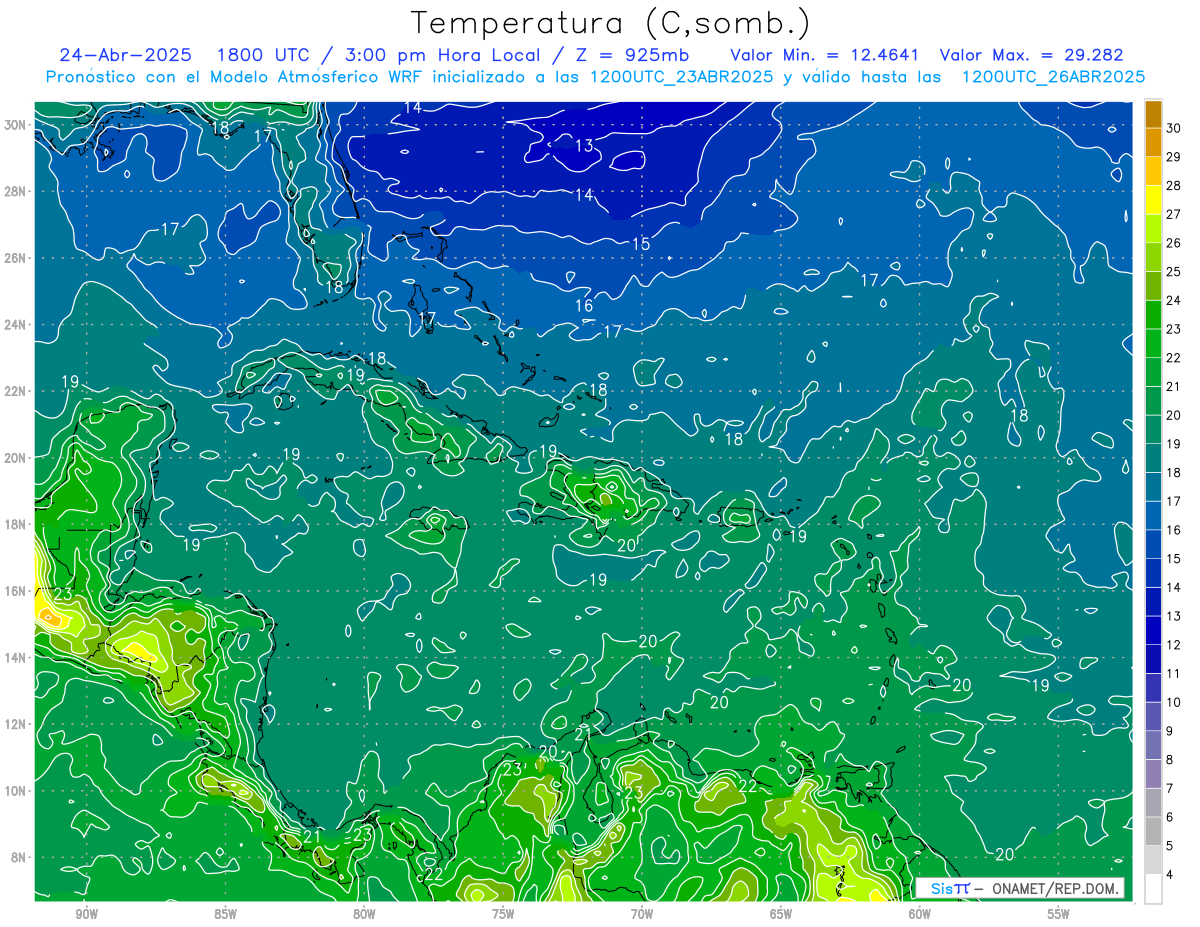Image resolution: width=1200 pixels, height=927 pixels.
Task: Click the green legend band between 22 and 23
Action: click(1153, 343)
